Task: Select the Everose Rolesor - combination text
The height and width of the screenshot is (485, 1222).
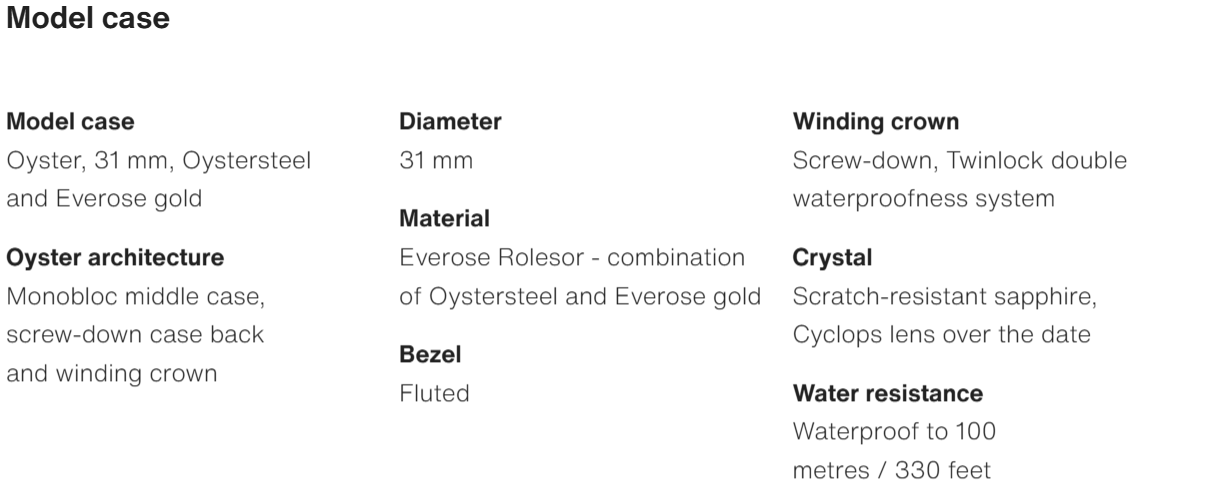Action: pos(572,257)
